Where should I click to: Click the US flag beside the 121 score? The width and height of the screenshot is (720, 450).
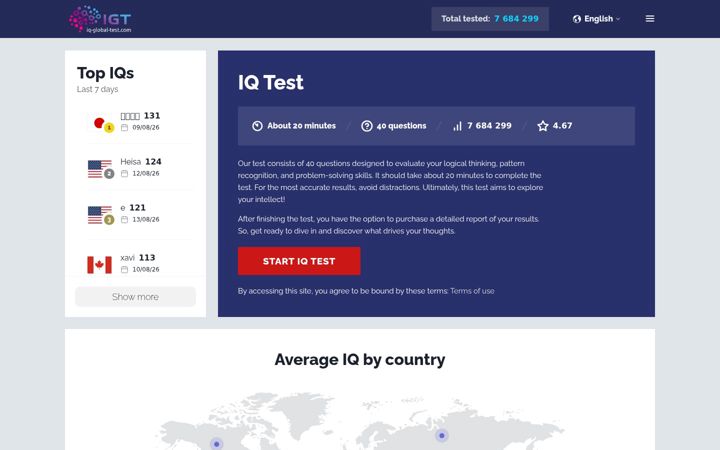(100, 214)
